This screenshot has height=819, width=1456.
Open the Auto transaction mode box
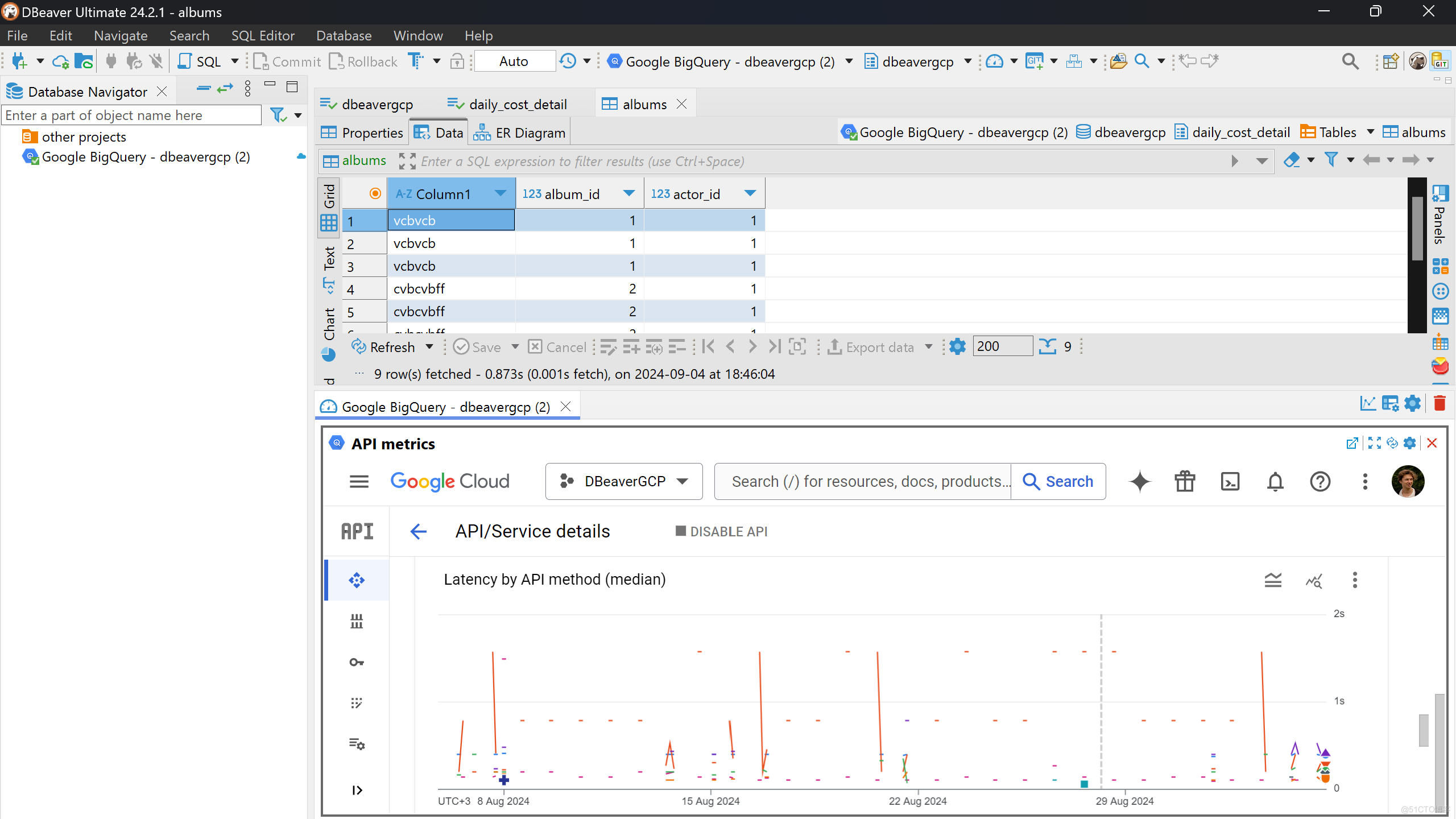click(514, 61)
